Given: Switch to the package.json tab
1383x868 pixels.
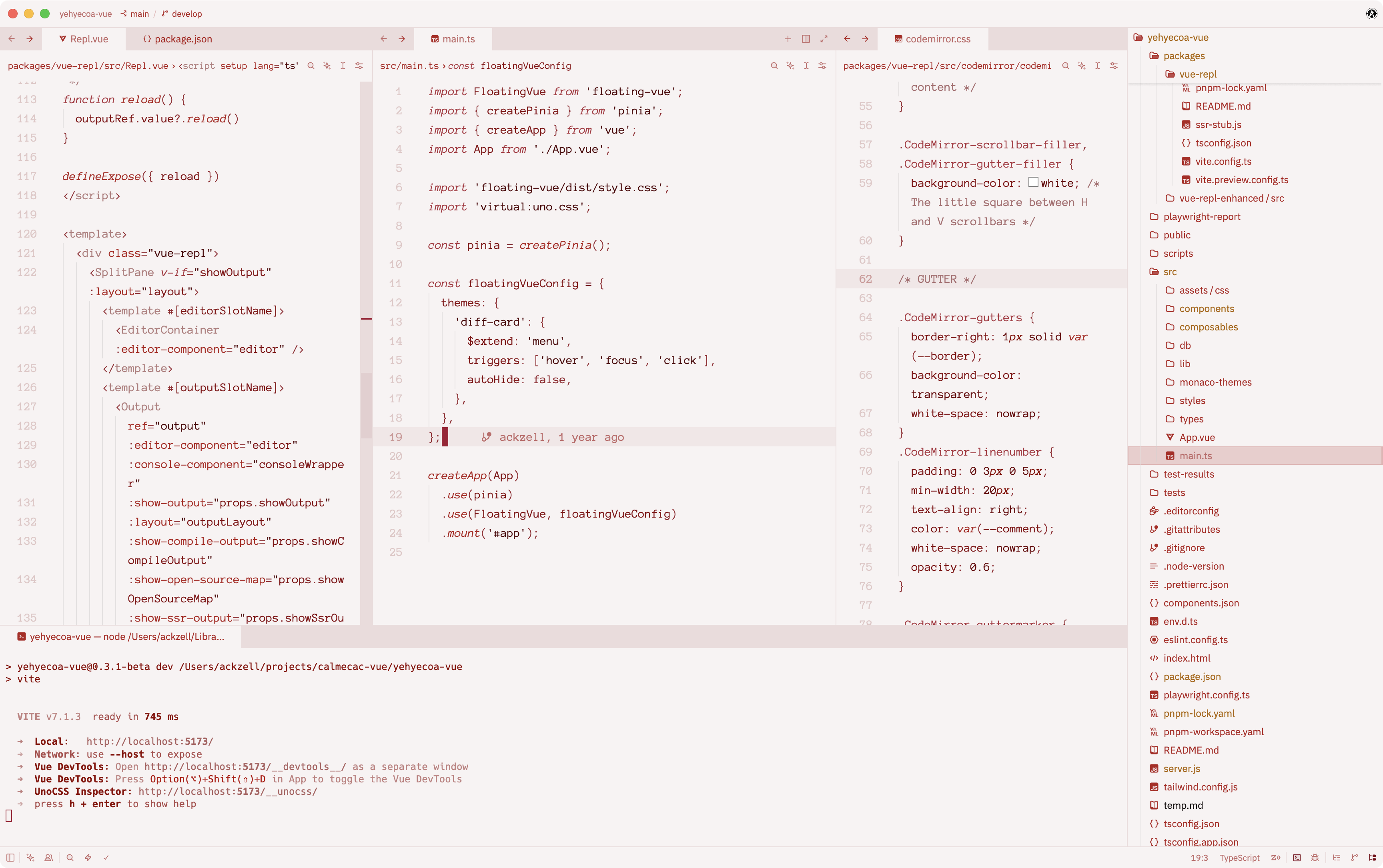Looking at the screenshot, I should point(177,39).
